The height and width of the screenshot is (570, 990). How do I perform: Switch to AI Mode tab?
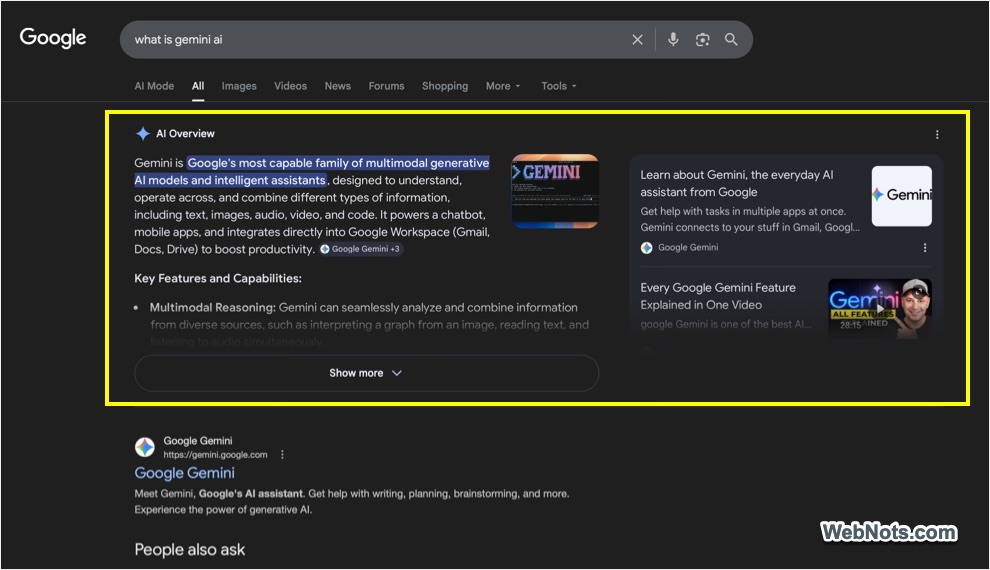[154, 86]
